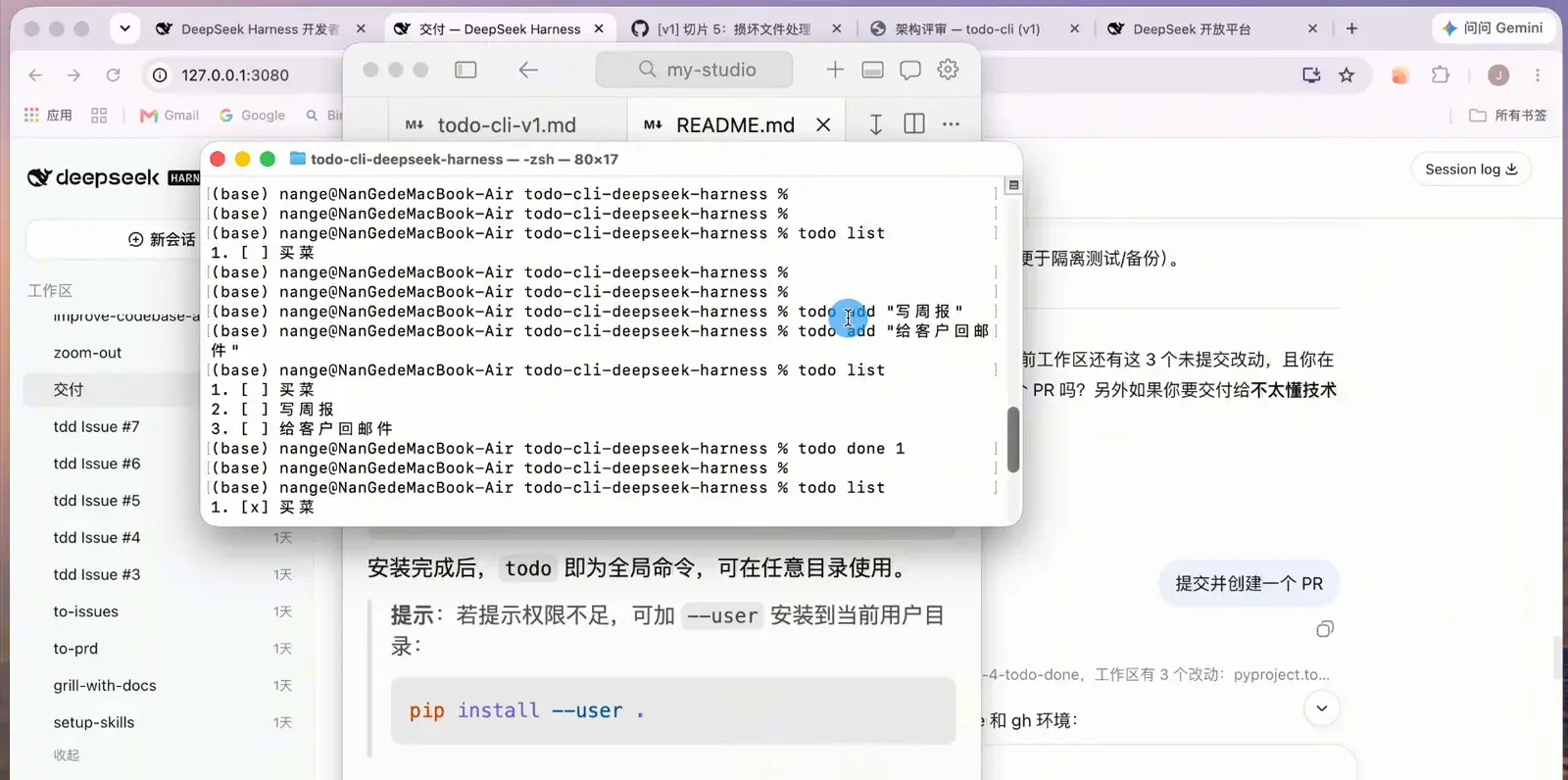1568x780 pixels.
Task: Click the text cursor mode icon beside README.md
Action: point(876,123)
